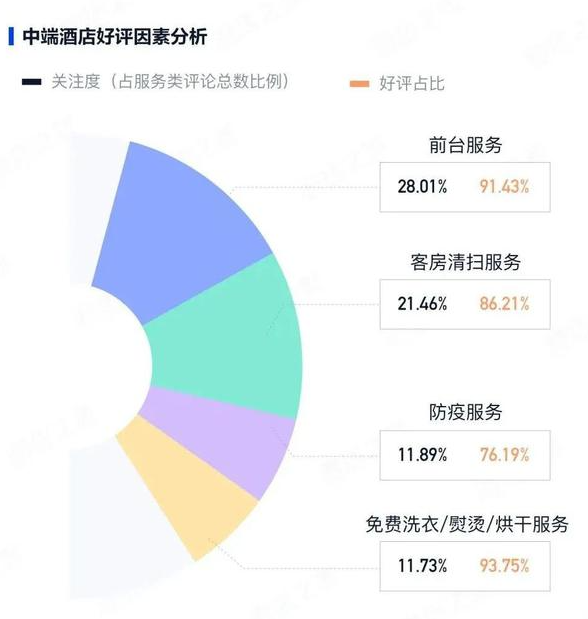Viewport: 588px width, 619px height.
Task: Click the dark blue 关注度 legend marker
Action: [32, 82]
